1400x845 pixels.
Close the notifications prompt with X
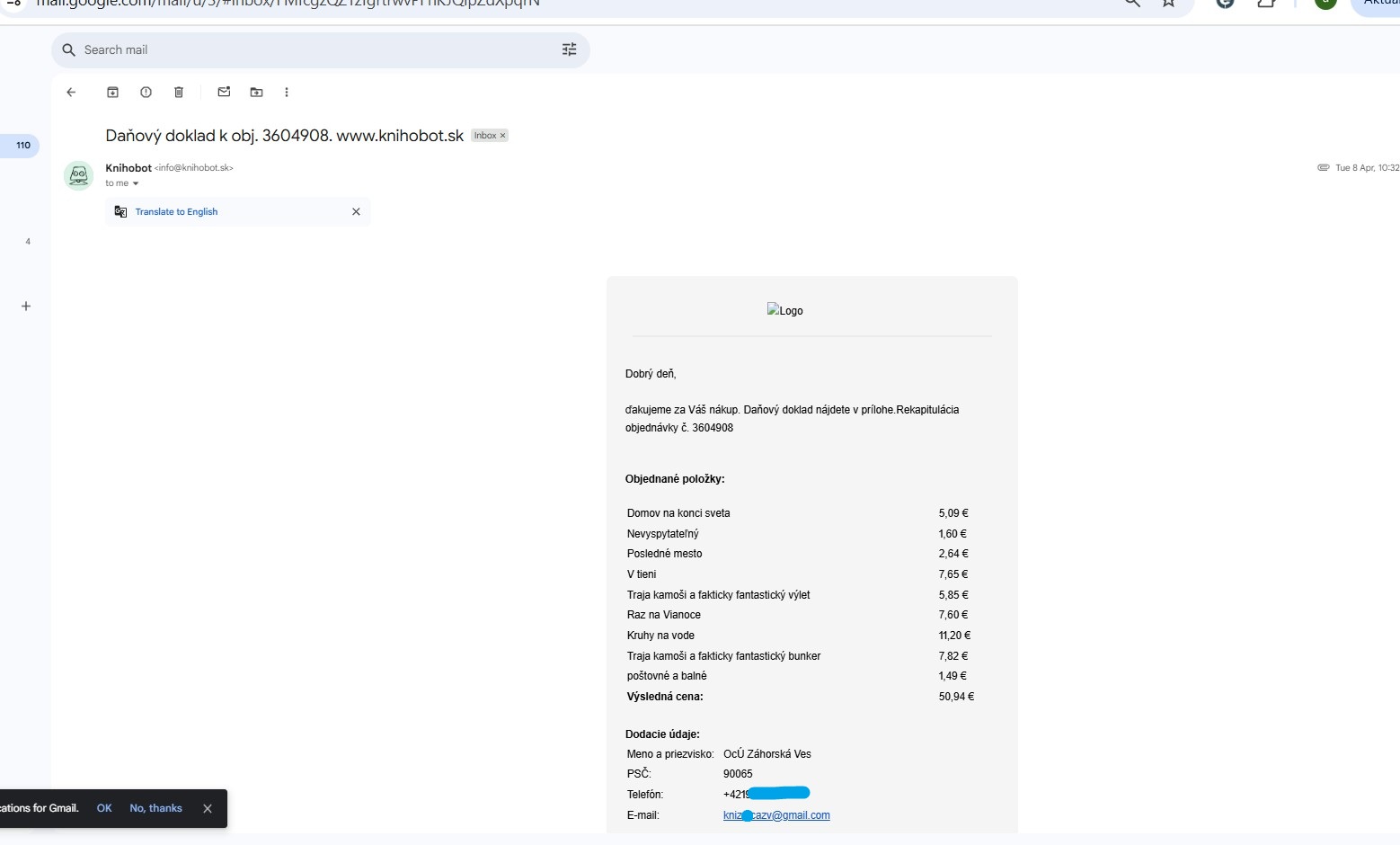coord(208,808)
